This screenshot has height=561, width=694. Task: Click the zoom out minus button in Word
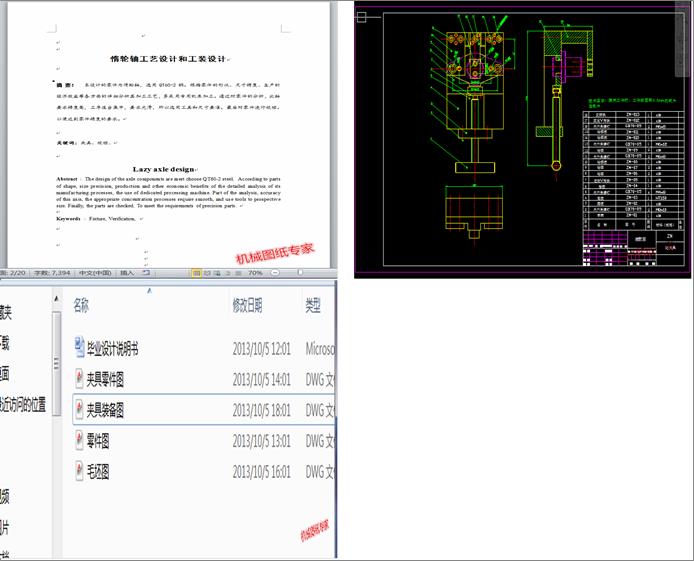tap(275, 273)
